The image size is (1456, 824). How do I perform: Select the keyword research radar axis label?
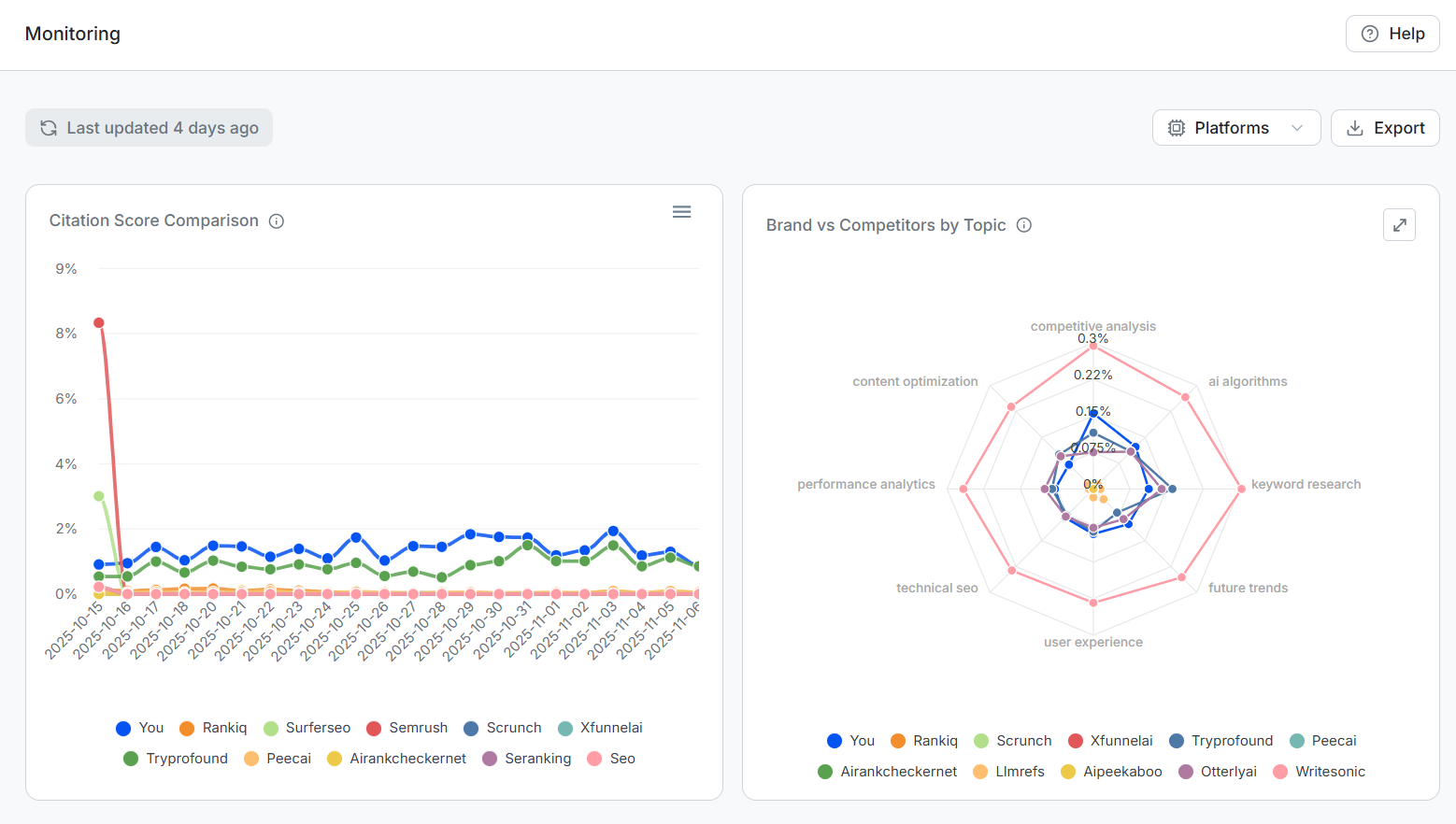click(1306, 484)
